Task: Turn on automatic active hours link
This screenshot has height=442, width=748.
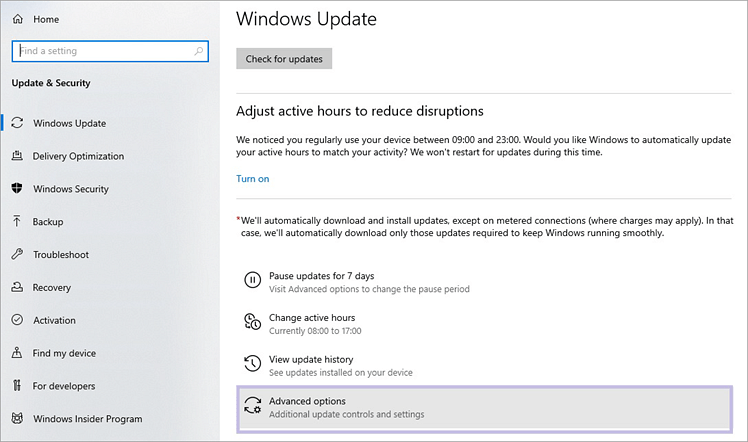Action: [252, 179]
